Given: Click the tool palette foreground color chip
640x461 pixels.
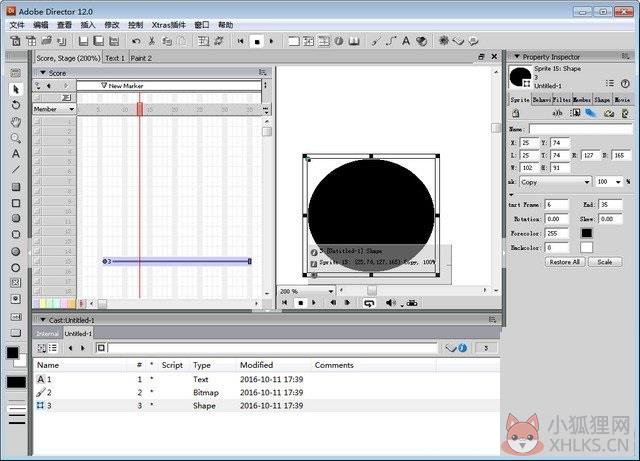Looking at the screenshot, I should pyautogui.click(x=12, y=353).
